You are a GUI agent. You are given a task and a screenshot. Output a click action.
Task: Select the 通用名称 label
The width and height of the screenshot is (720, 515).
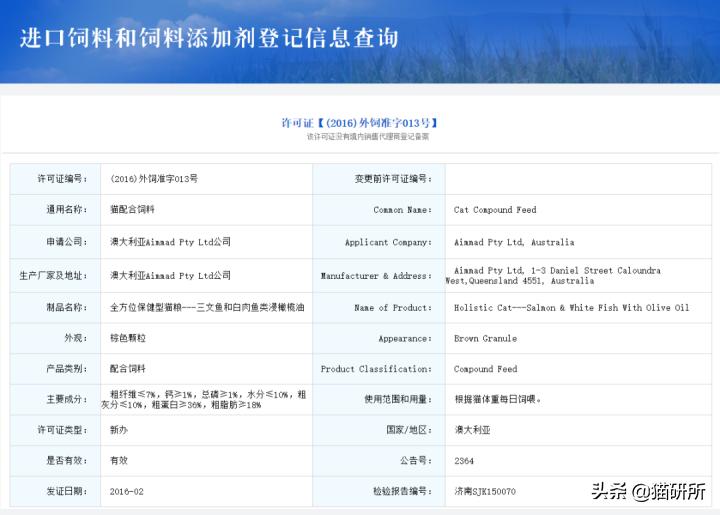(67, 209)
